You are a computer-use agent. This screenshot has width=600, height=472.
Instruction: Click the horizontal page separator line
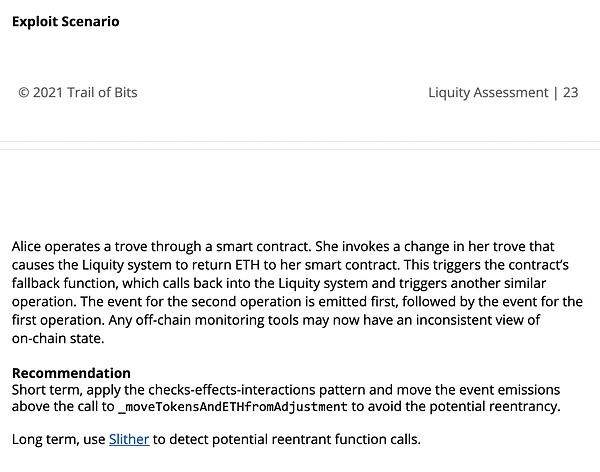300,152
